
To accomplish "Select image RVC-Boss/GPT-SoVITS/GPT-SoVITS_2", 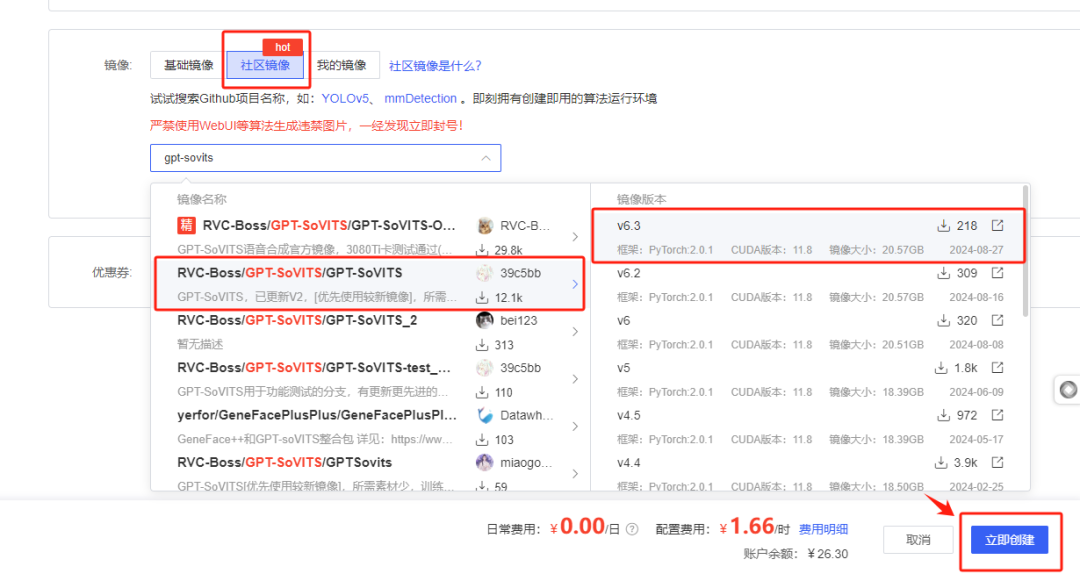I will coord(371,332).
